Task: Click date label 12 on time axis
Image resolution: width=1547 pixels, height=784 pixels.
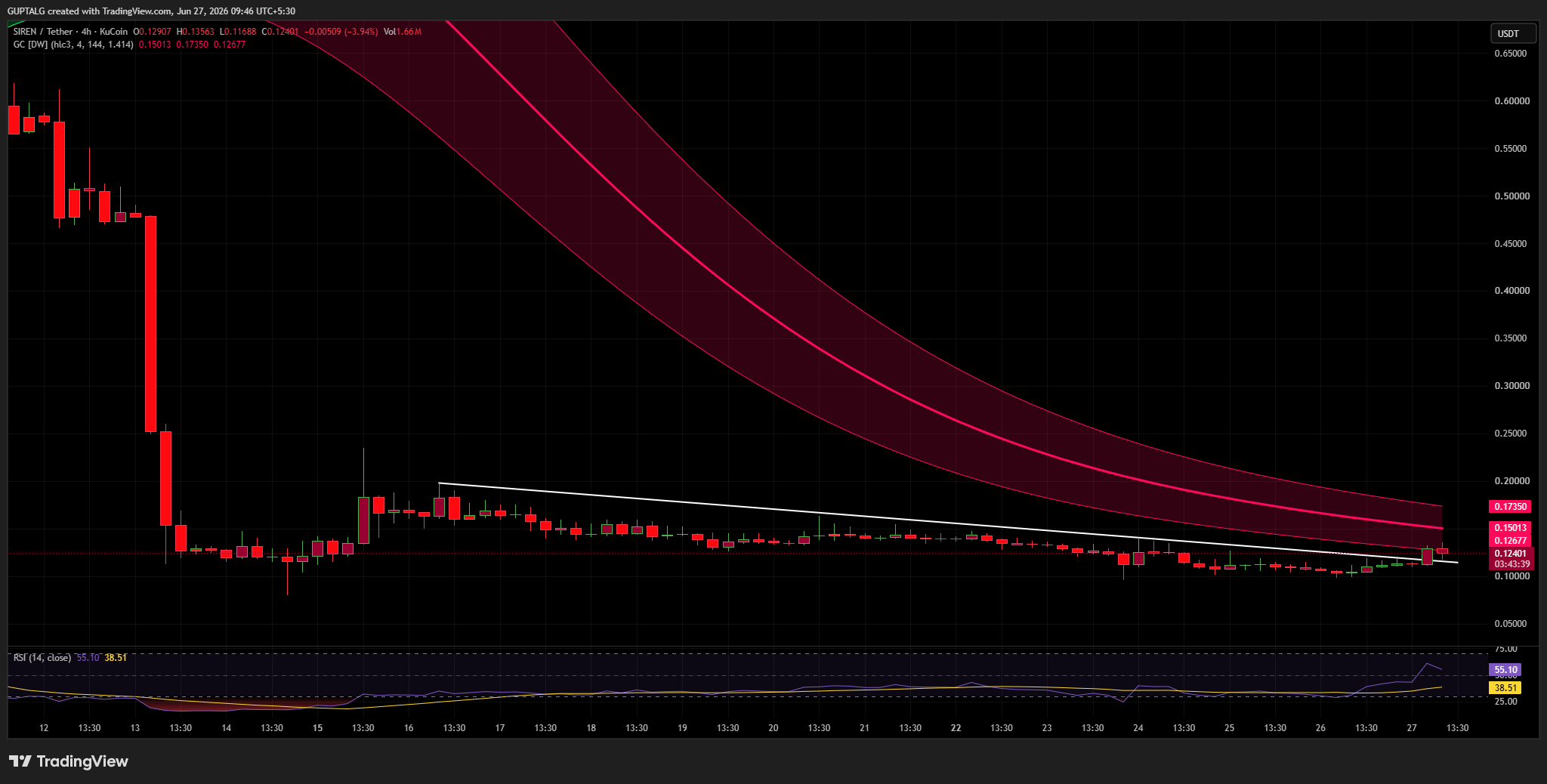Action: click(x=44, y=728)
